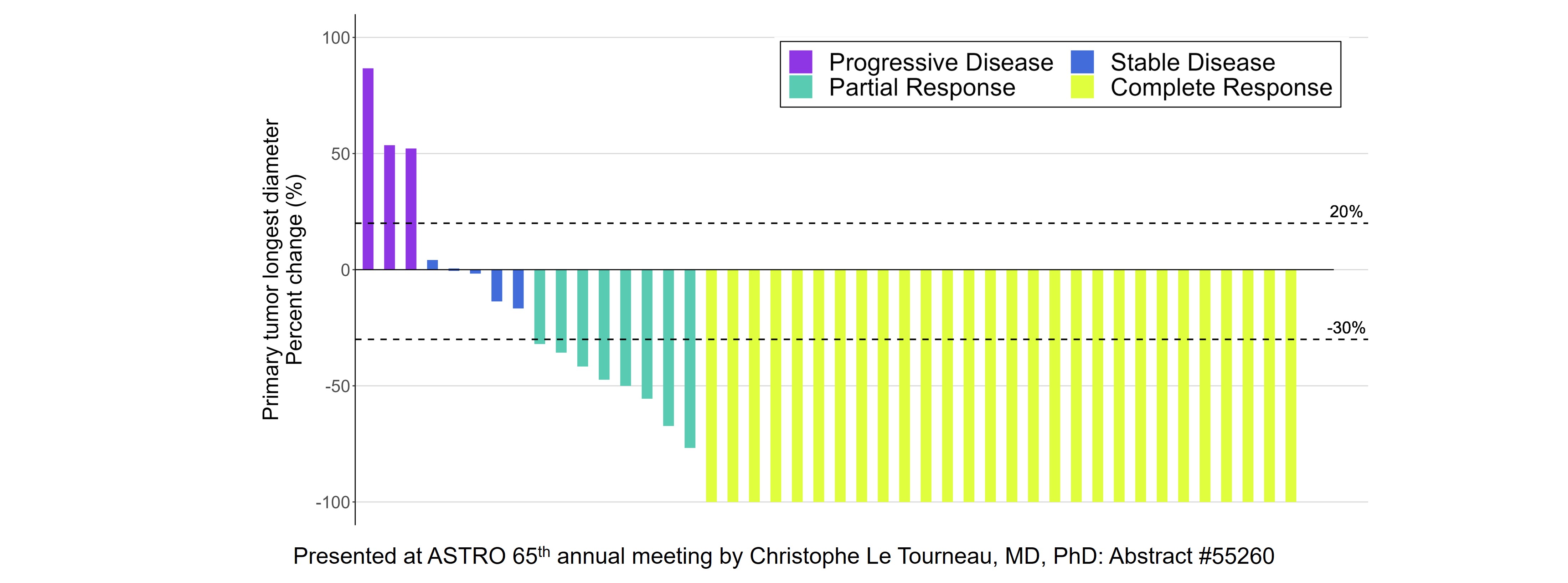1568x583 pixels.
Task: Click the yellow Complete Response legend swatch
Action: click(x=1082, y=87)
